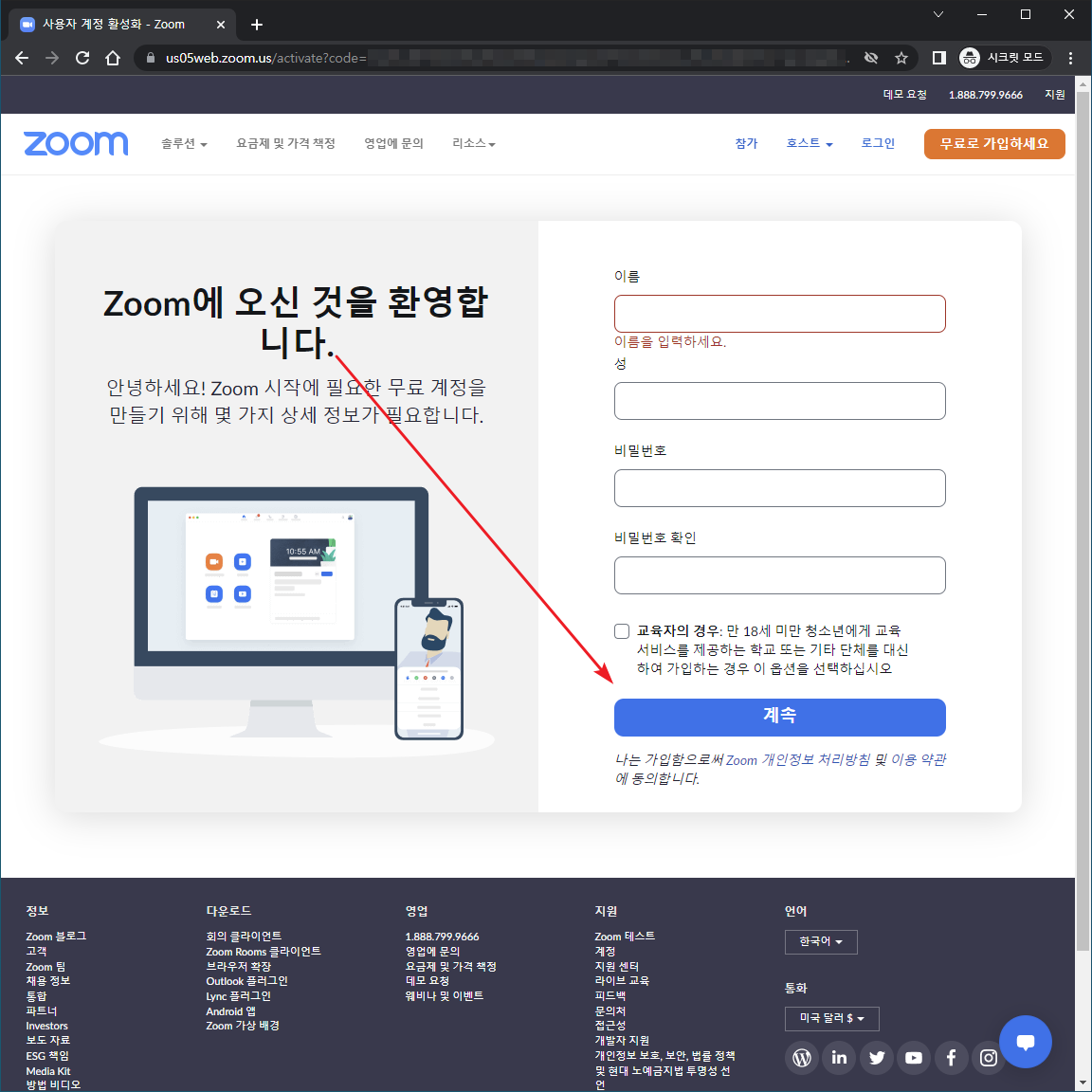
Task: Focus the 비밀번호 input field
Action: (779, 487)
